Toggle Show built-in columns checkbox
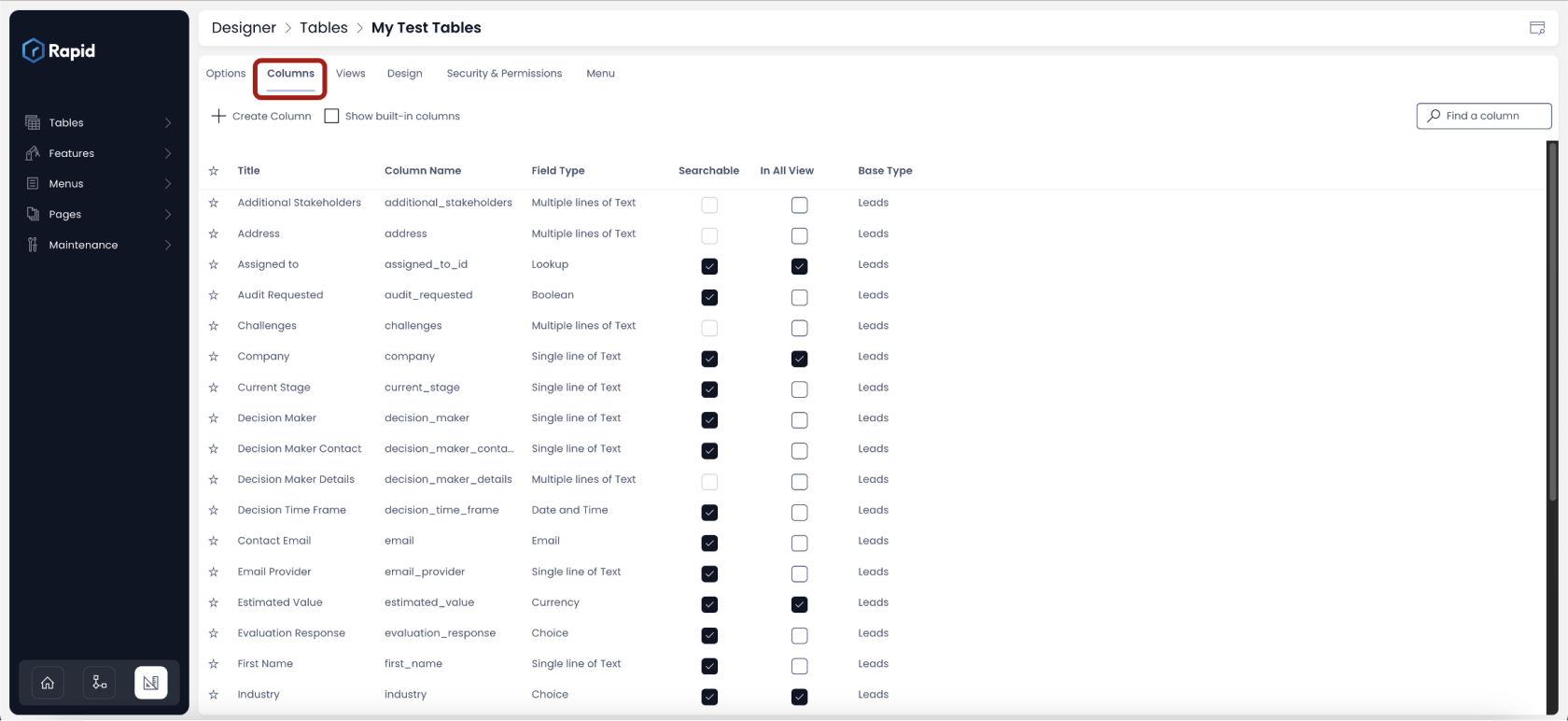 point(331,116)
